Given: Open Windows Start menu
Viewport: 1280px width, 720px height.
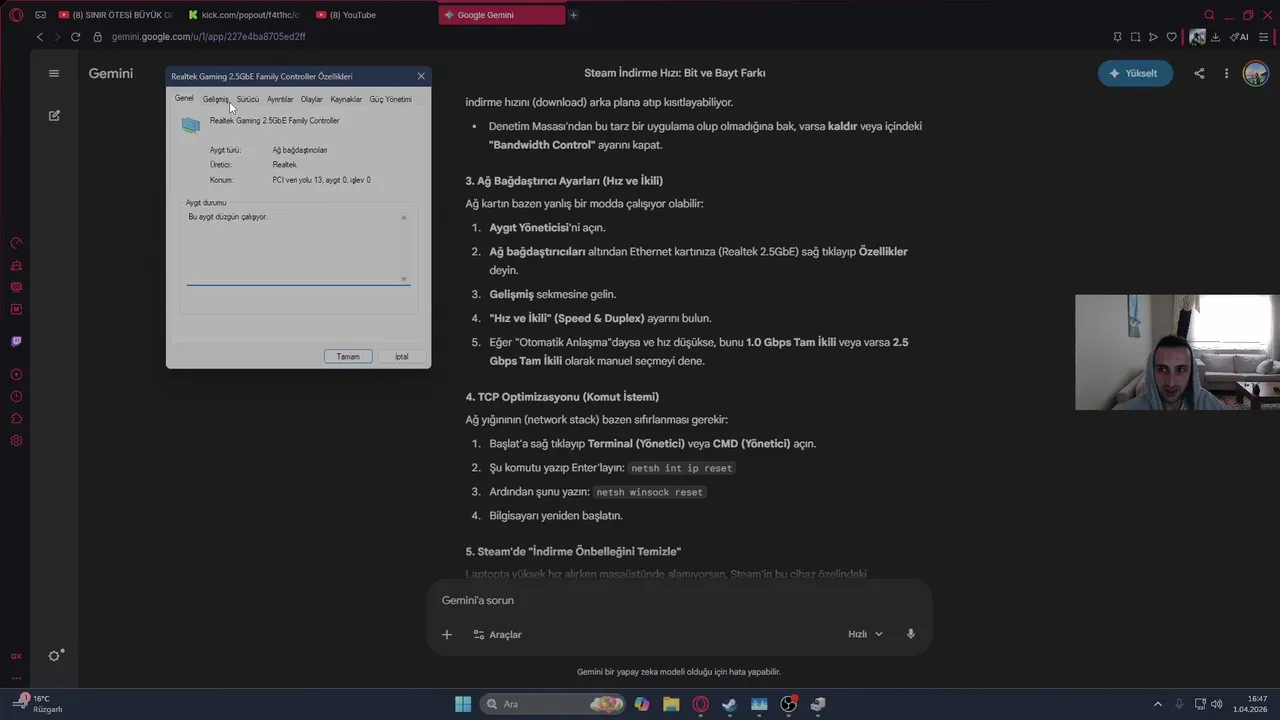Looking at the screenshot, I should (x=463, y=704).
